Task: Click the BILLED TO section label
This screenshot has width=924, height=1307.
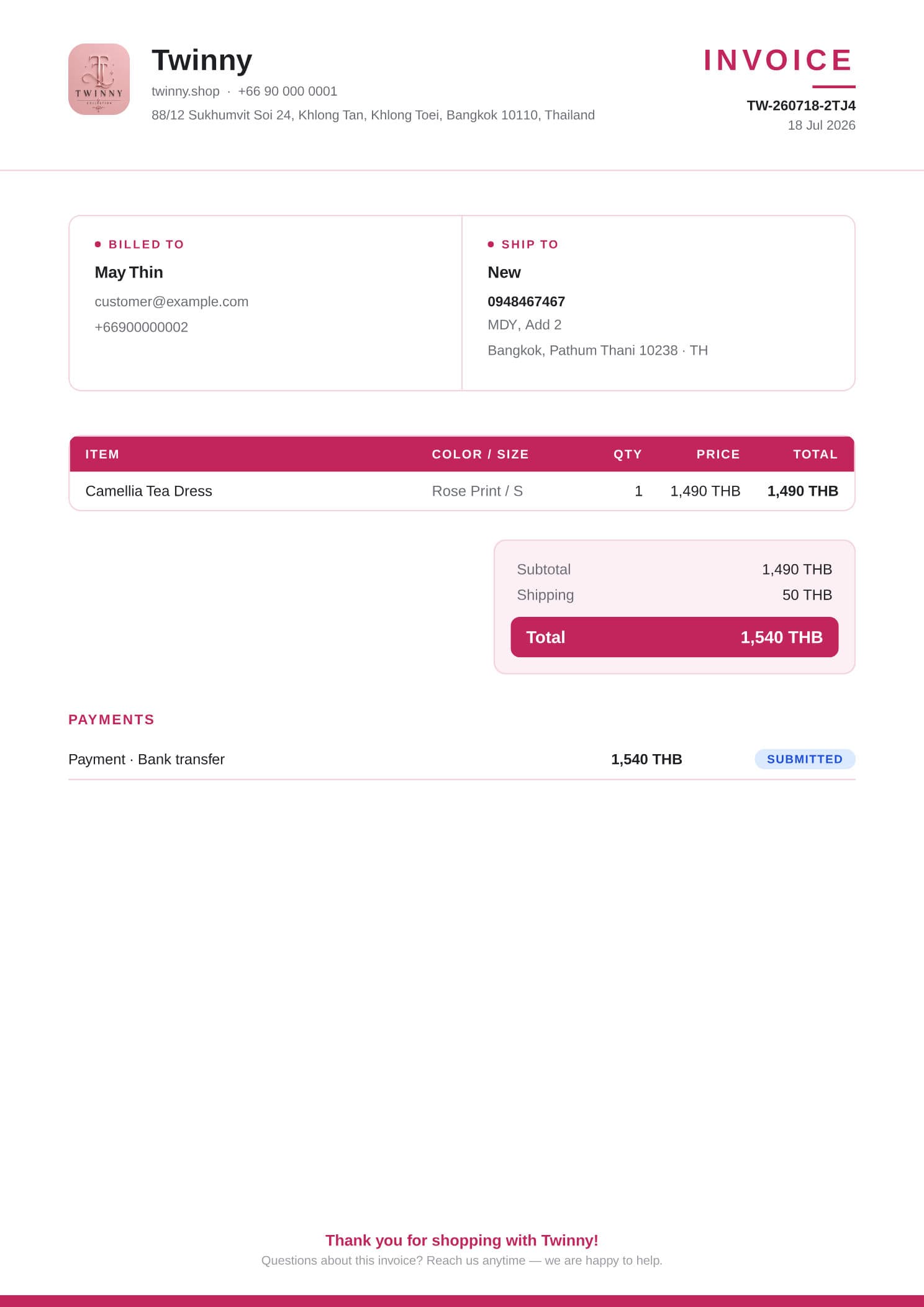Action: click(146, 244)
